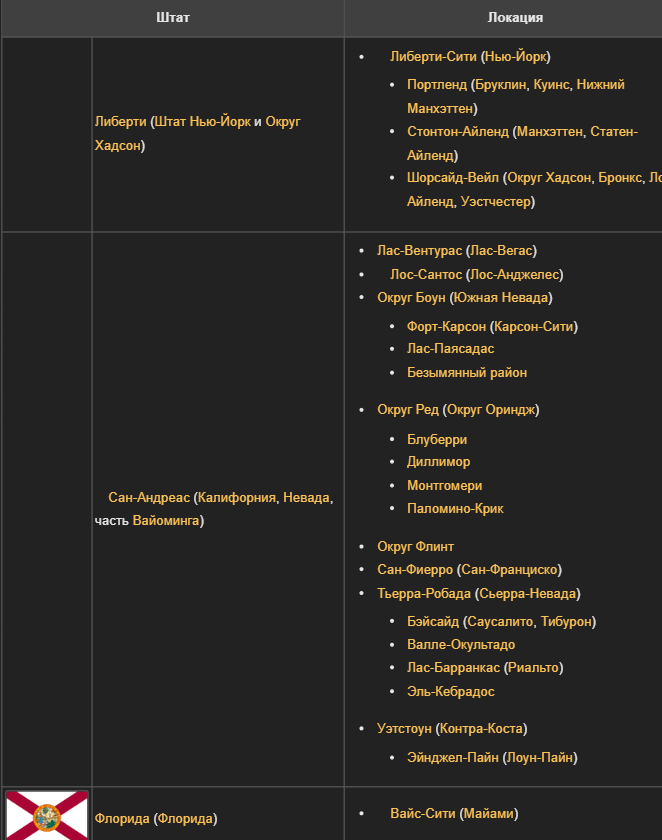Open the Эйнджел-Пайн link
Viewport: 662px width, 840px height.
tap(453, 758)
